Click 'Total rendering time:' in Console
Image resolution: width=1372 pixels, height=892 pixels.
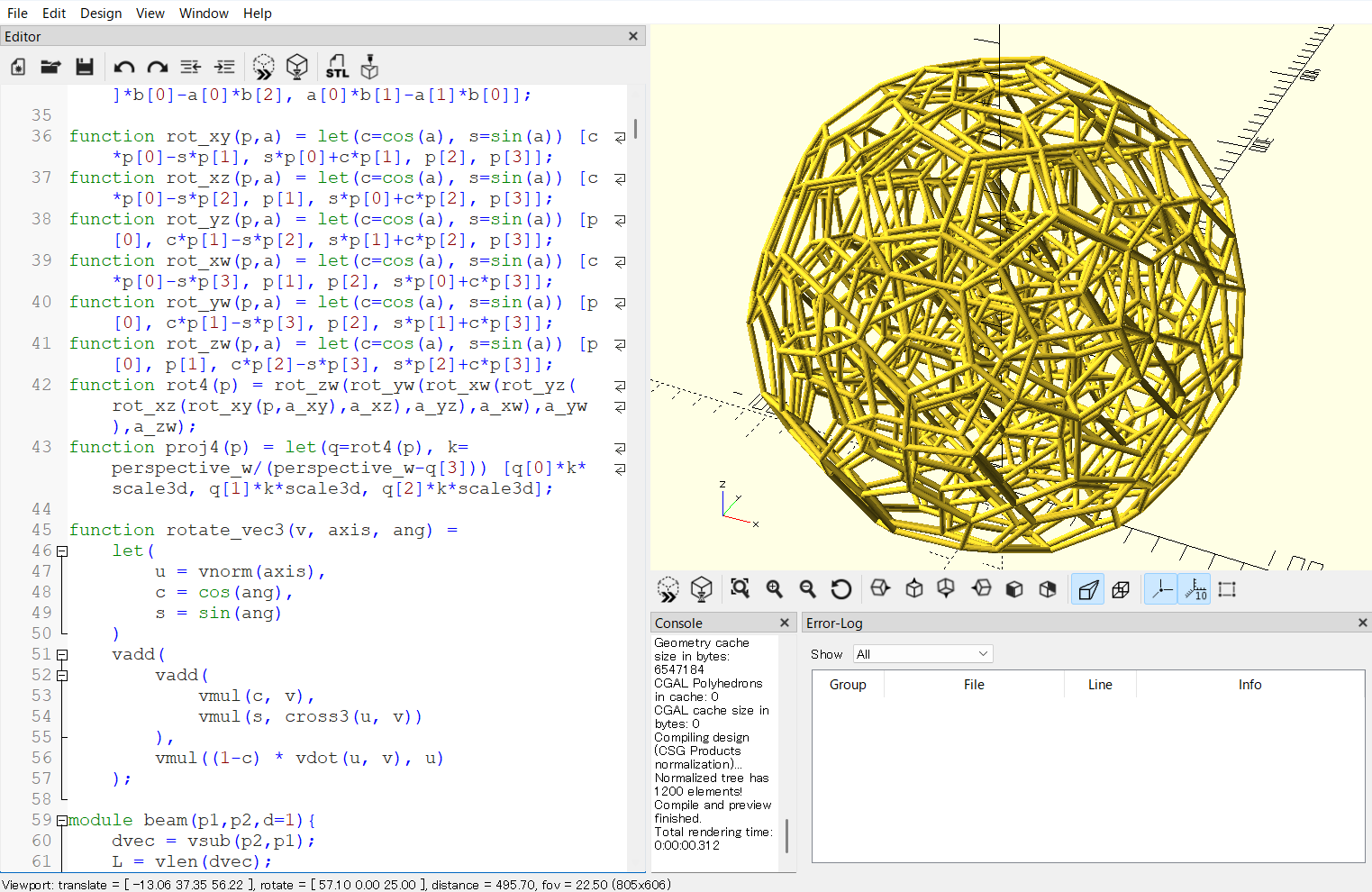tap(713, 832)
